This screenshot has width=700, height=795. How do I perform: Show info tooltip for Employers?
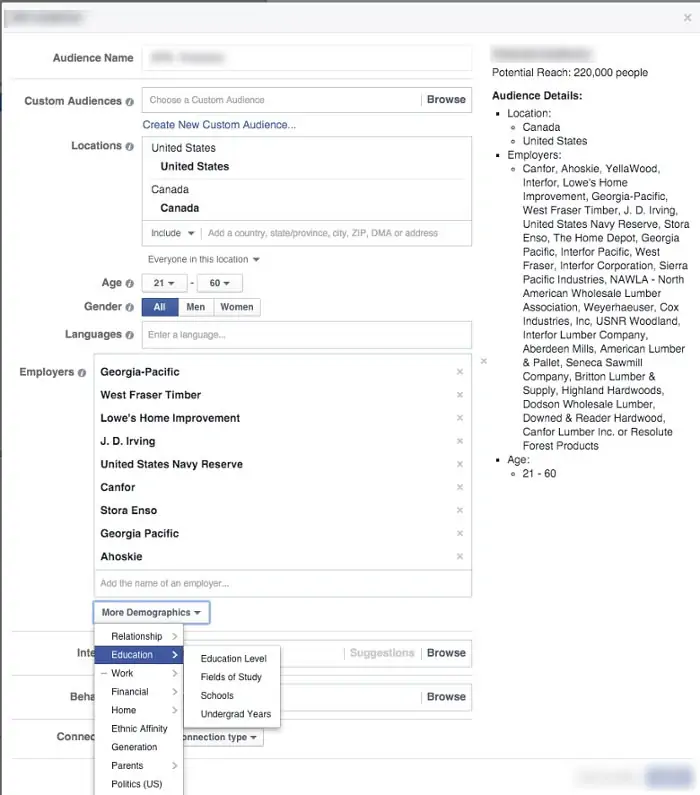coord(82,373)
